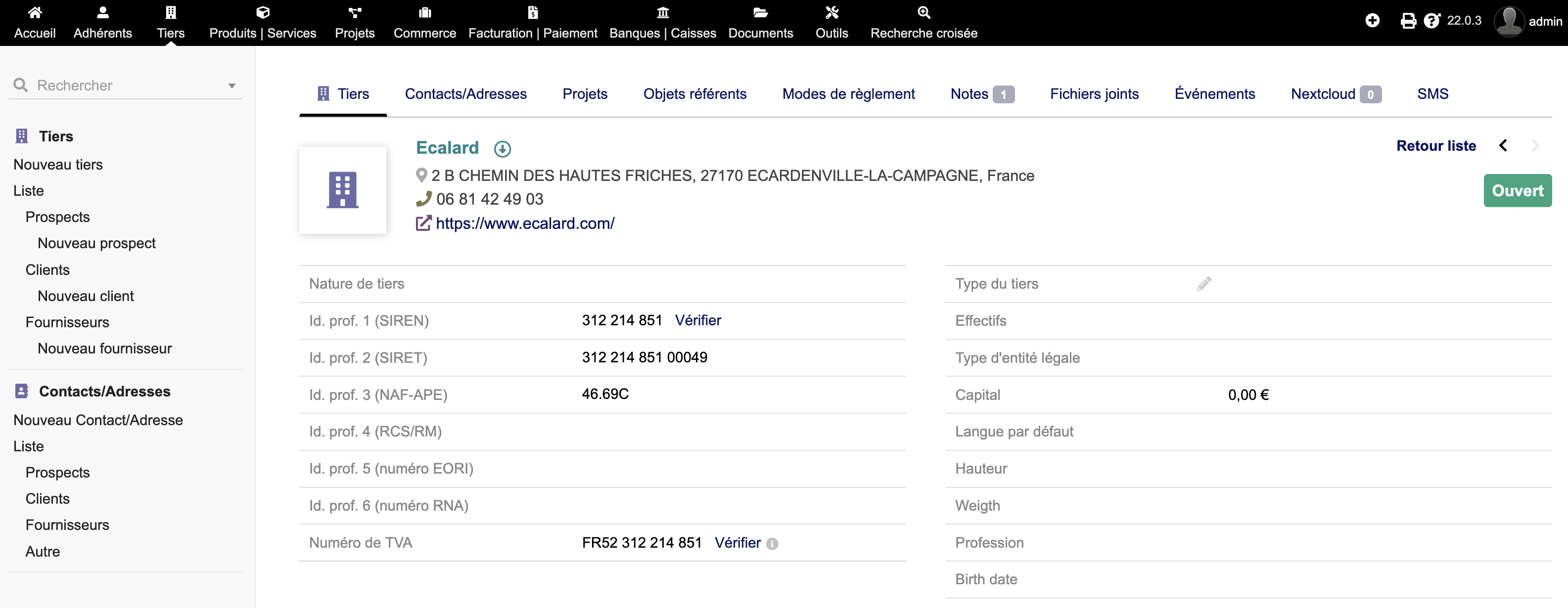Go to previous tiers with left chevron
The width and height of the screenshot is (1568, 608).
point(1503,146)
